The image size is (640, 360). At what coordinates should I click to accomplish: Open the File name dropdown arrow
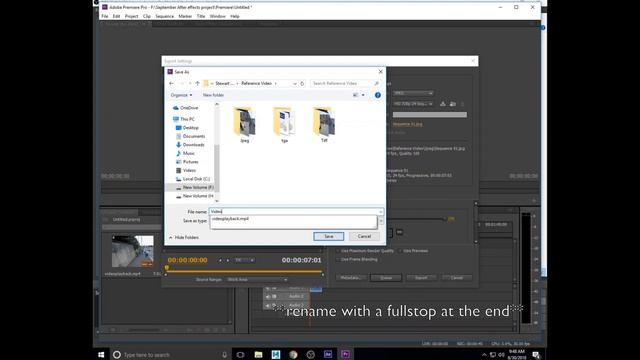(x=381, y=212)
